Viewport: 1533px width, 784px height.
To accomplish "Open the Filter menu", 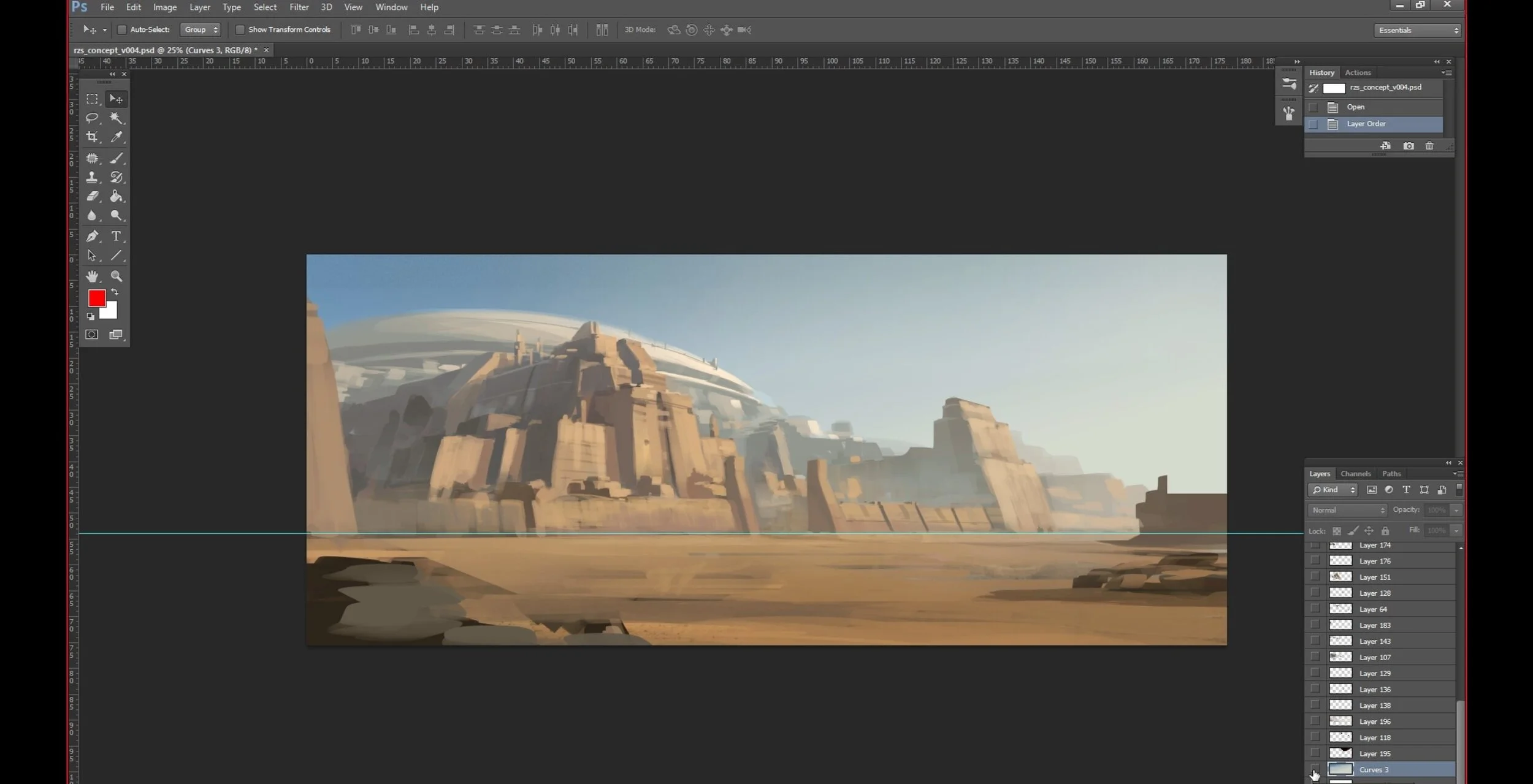I will click(x=299, y=7).
